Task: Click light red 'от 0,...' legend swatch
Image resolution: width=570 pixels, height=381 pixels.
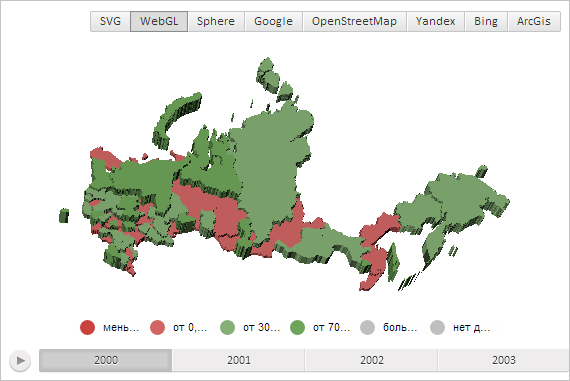Action: [x=157, y=327]
